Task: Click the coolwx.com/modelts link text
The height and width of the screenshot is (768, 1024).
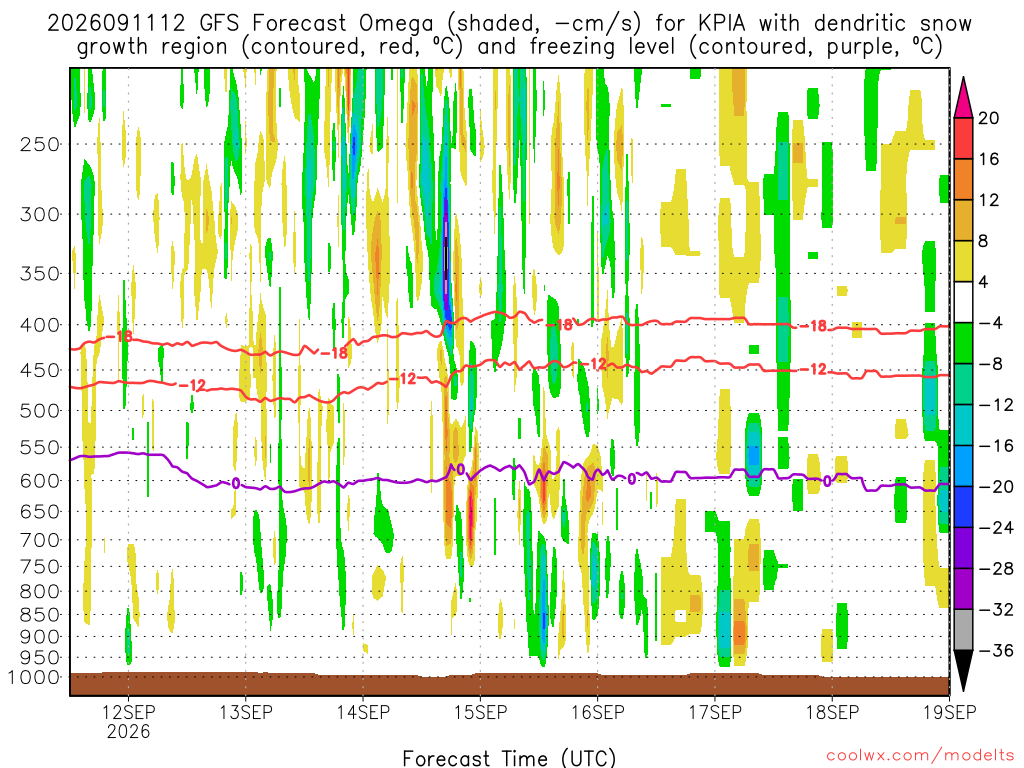Action: coord(920,755)
